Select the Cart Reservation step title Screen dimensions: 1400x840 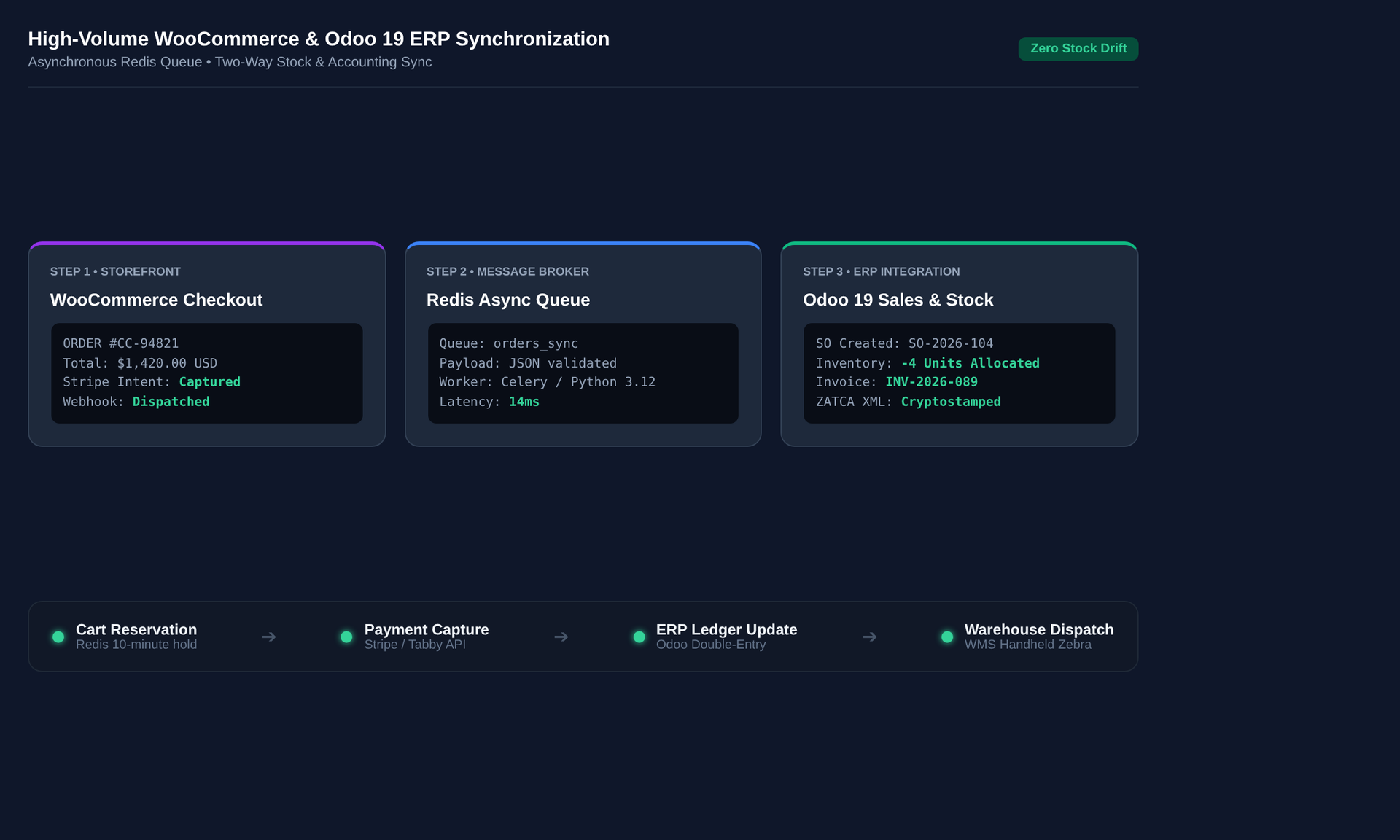click(136, 629)
